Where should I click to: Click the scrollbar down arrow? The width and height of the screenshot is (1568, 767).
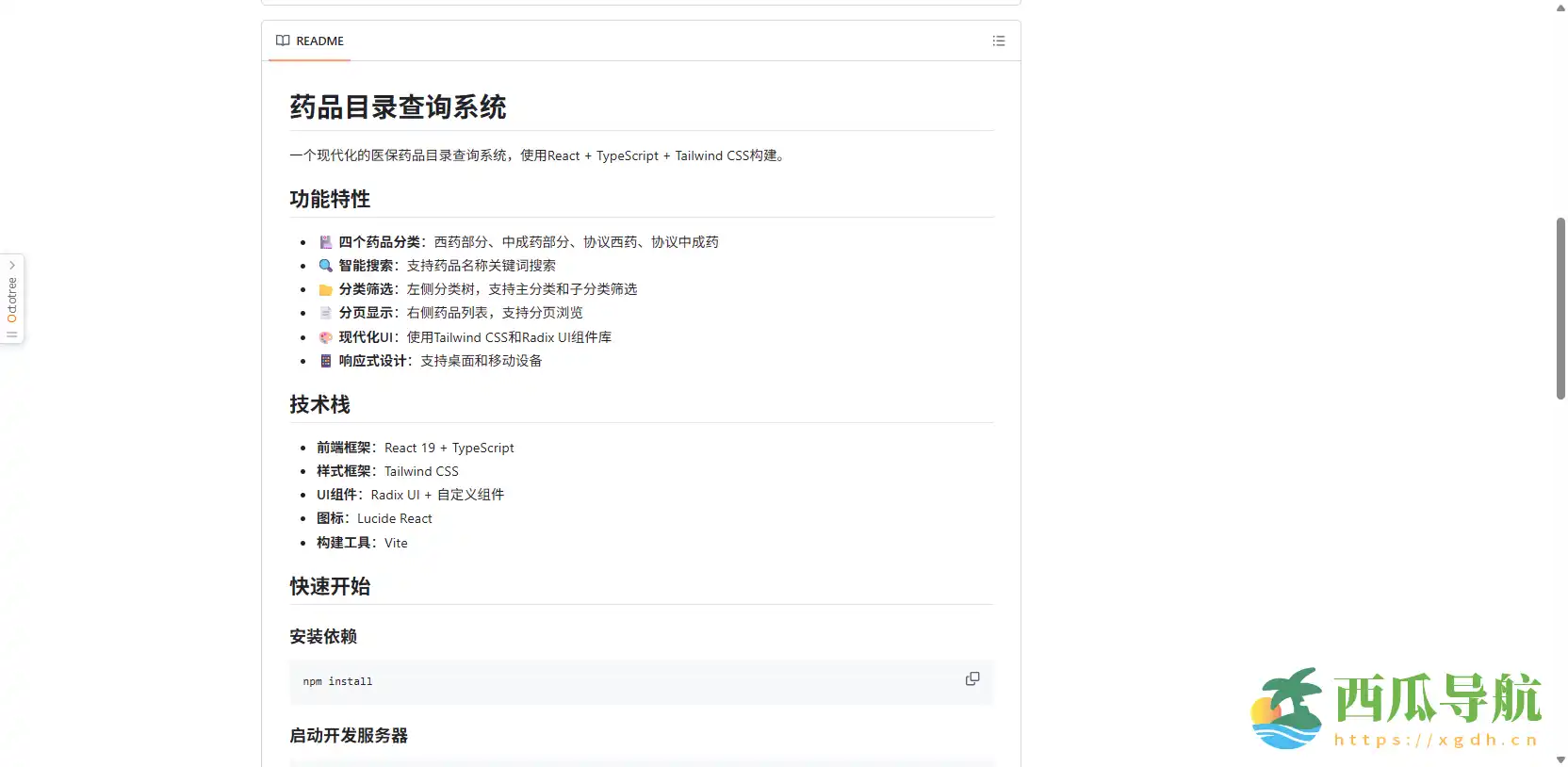(1560, 759)
